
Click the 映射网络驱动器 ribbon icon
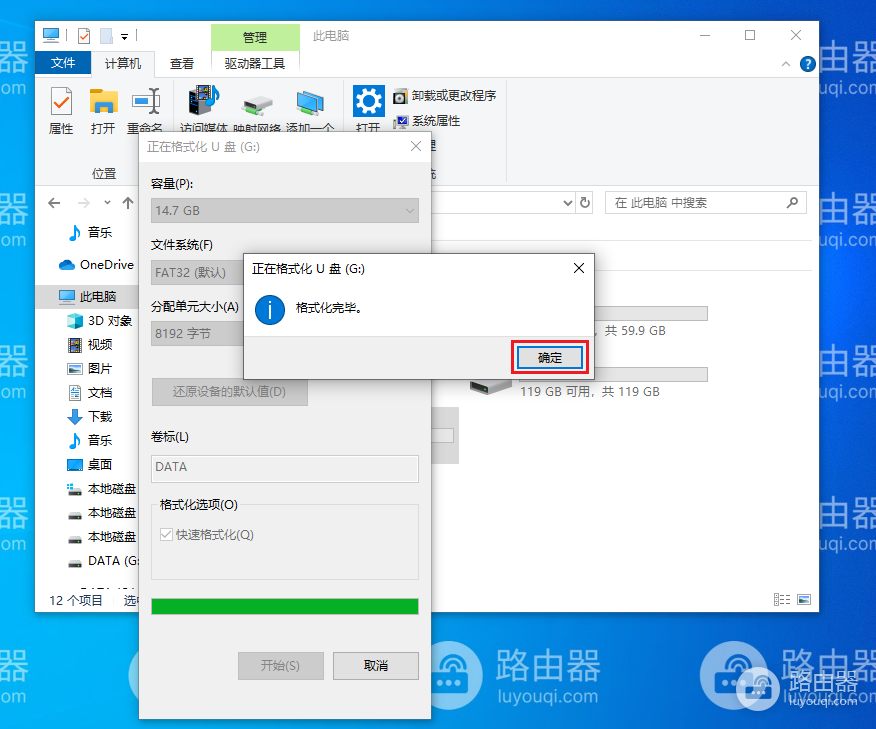tap(257, 112)
